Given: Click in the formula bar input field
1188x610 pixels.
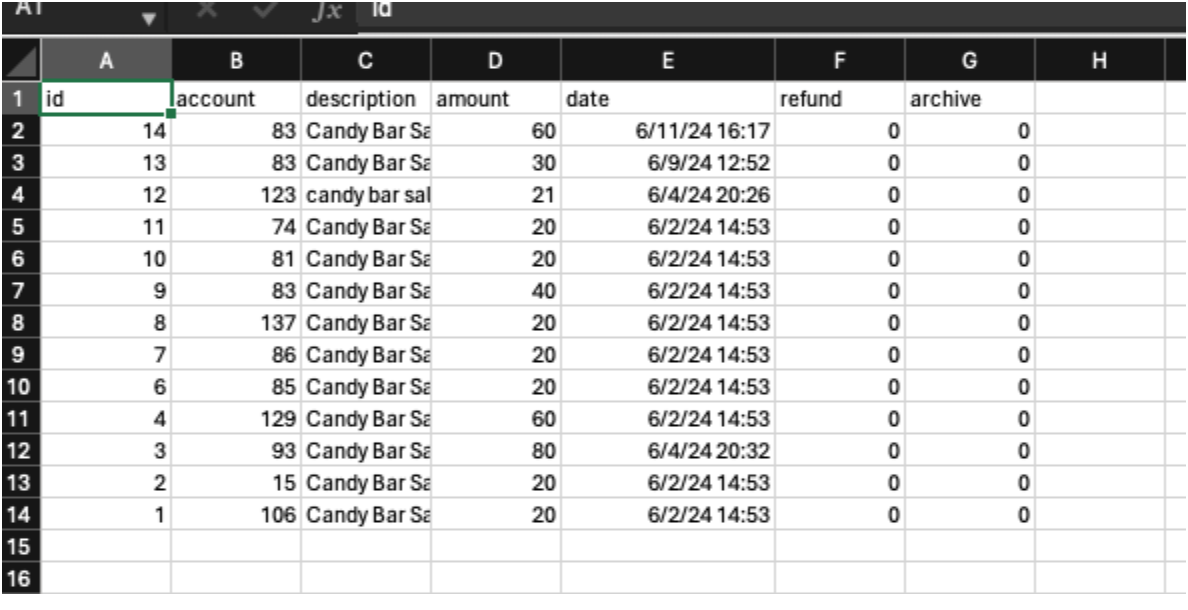Looking at the screenshot, I should tap(771, 13).
